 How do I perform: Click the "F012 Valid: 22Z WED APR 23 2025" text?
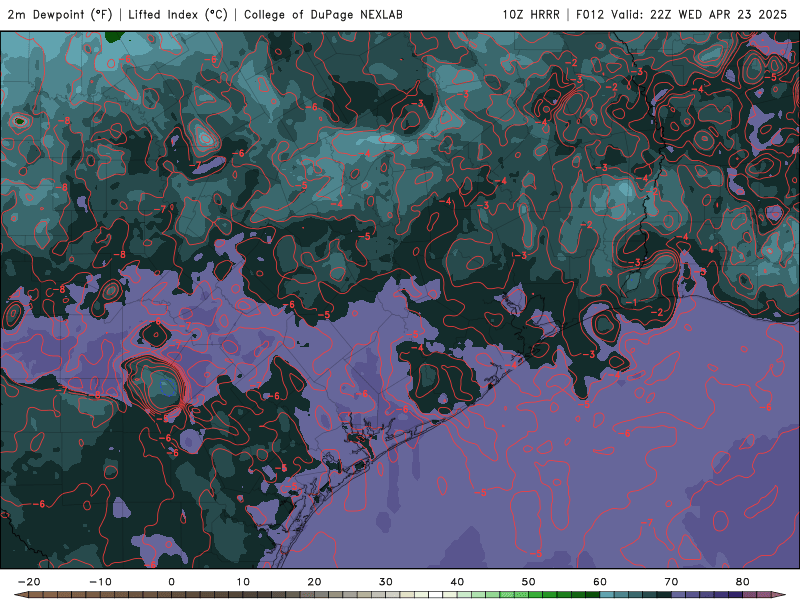681,14
